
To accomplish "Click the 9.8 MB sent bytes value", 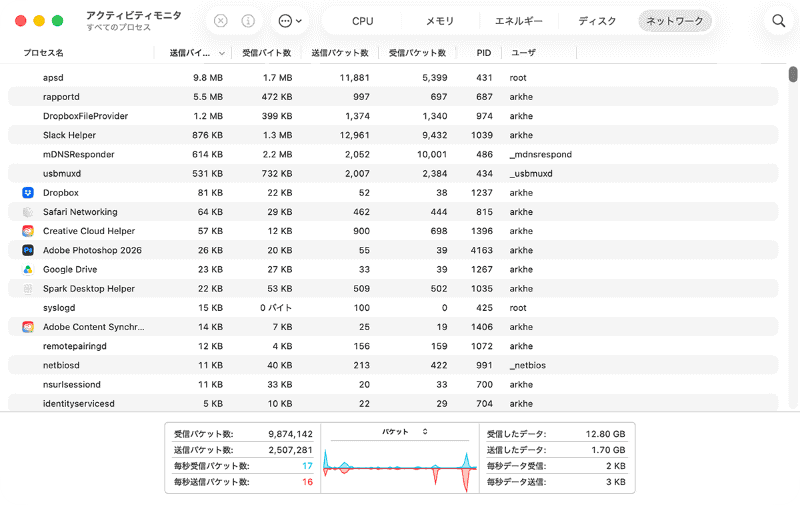I will click(x=208, y=78).
